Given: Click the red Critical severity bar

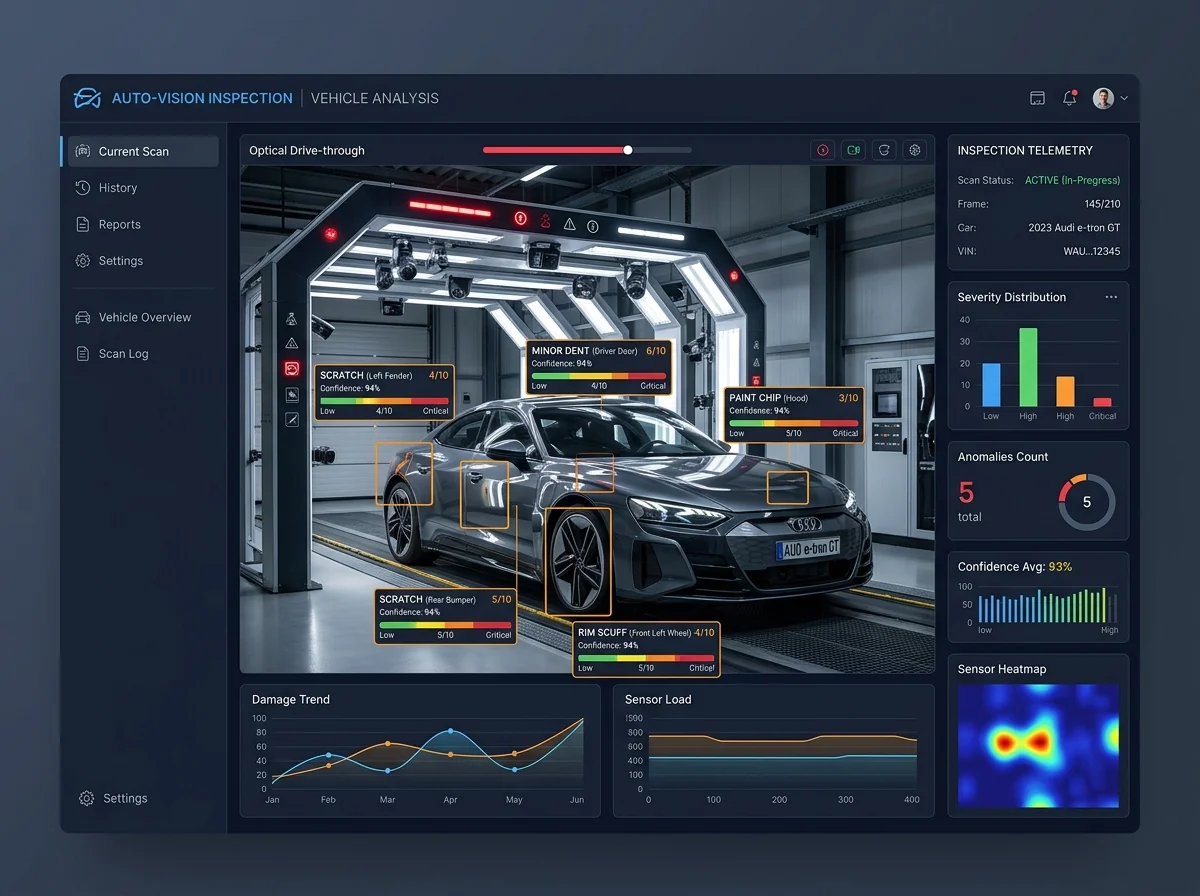Looking at the screenshot, I should click(1102, 402).
